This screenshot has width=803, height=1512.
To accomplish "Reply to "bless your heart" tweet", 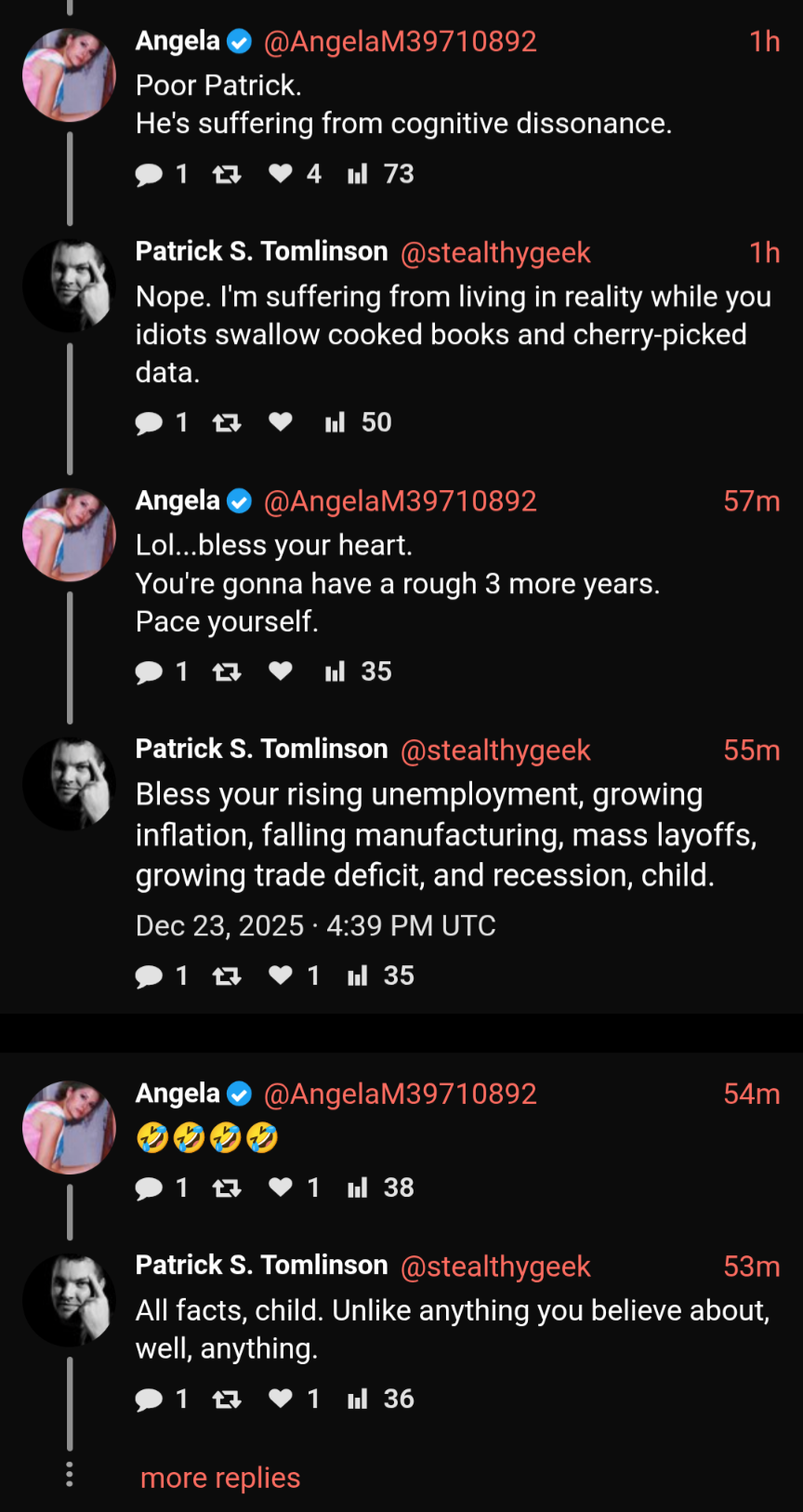I will [149, 671].
